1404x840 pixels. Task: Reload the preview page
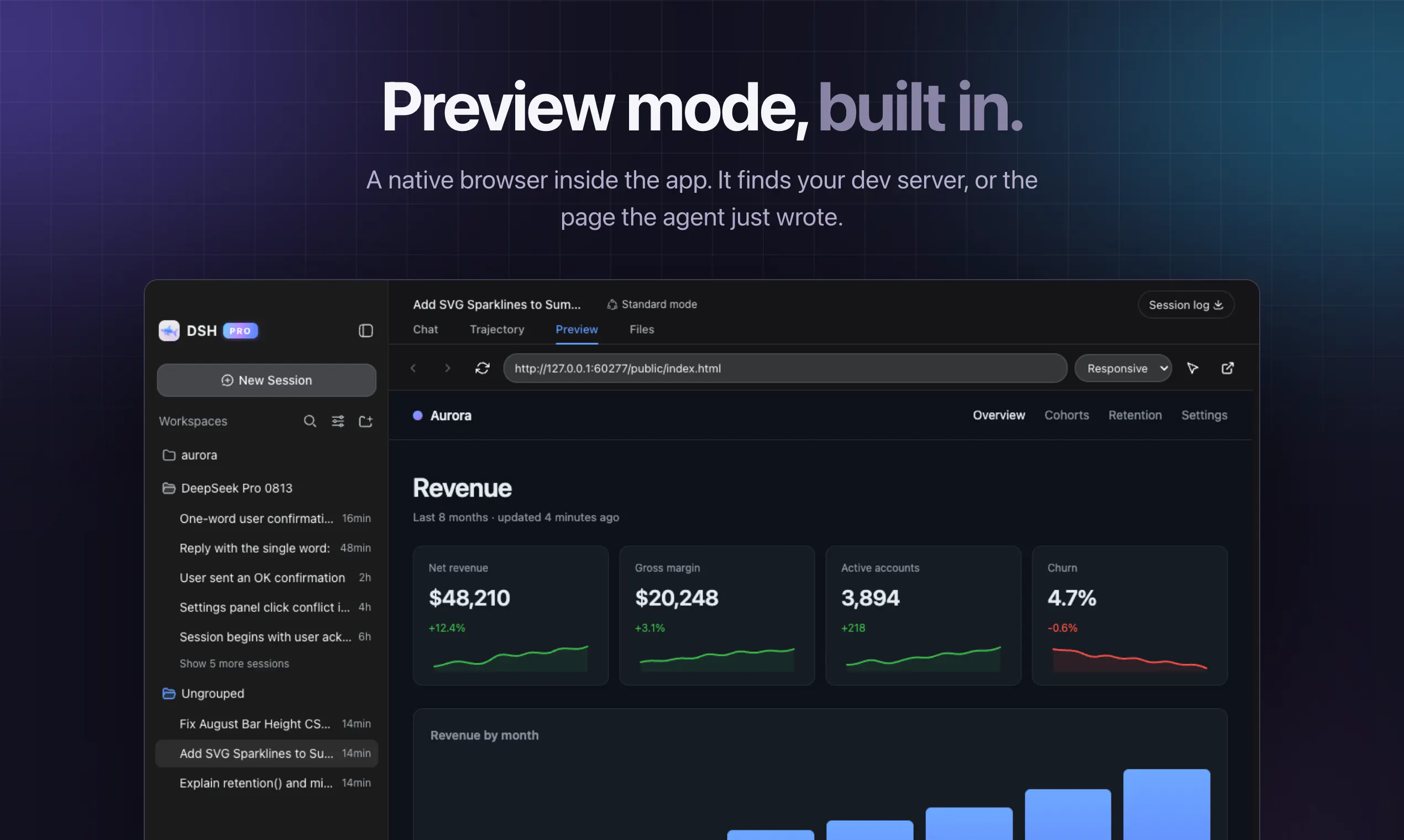(x=483, y=369)
